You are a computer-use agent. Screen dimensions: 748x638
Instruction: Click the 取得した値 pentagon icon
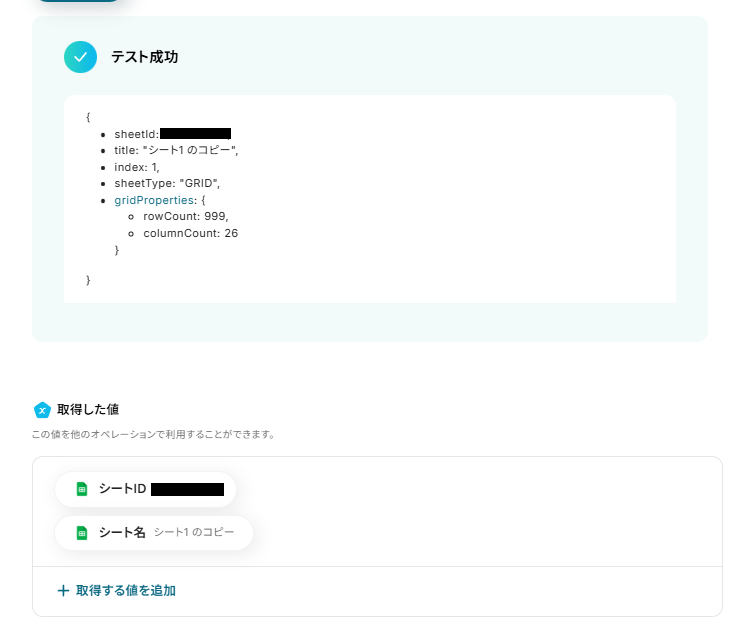[42, 409]
